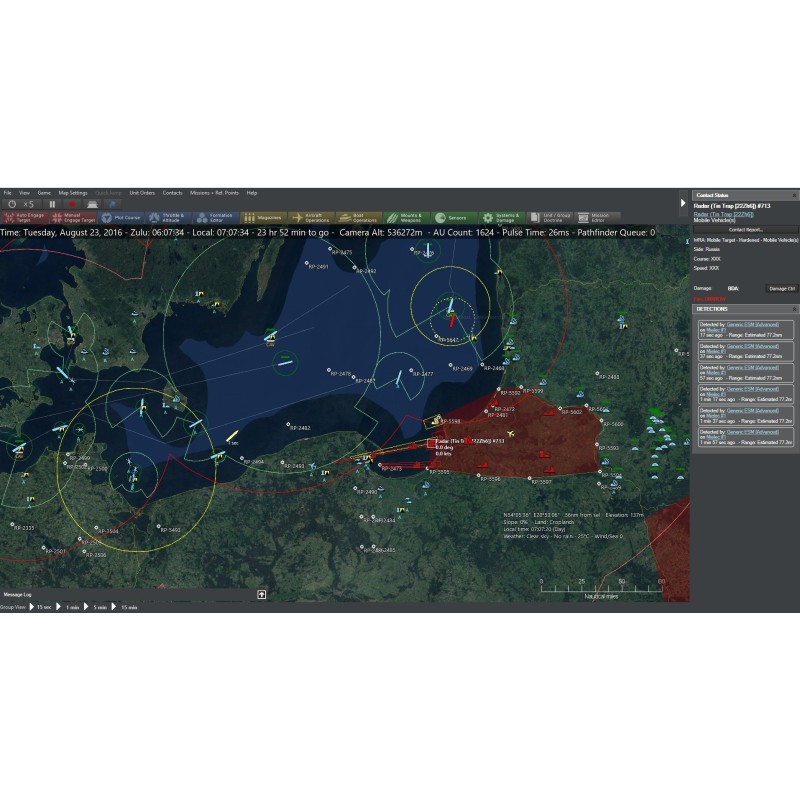Click Manual Engage Target button
This screenshot has width=800, height=800.
point(72,217)
